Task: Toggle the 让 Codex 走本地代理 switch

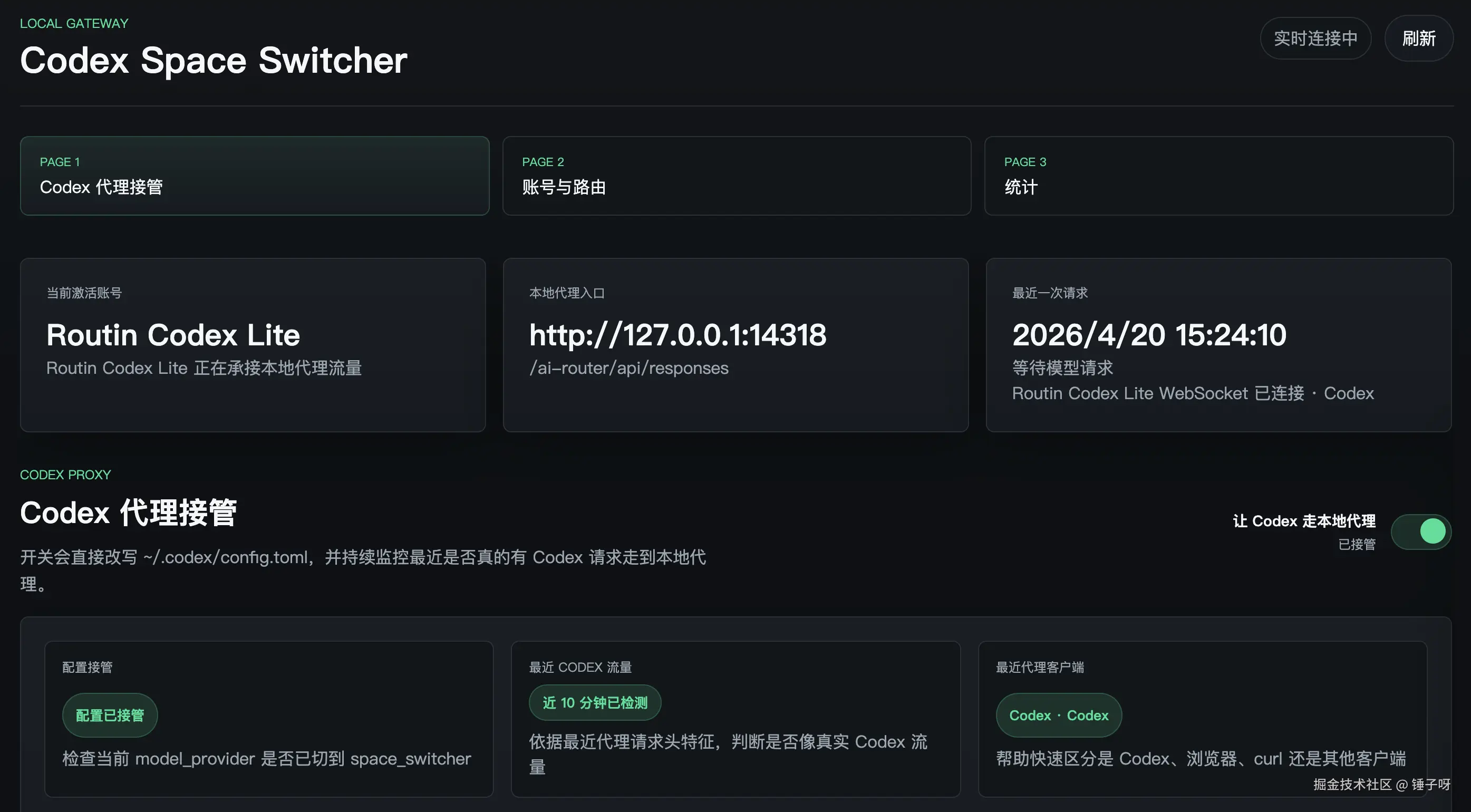Action: (x=1421, y=531)
